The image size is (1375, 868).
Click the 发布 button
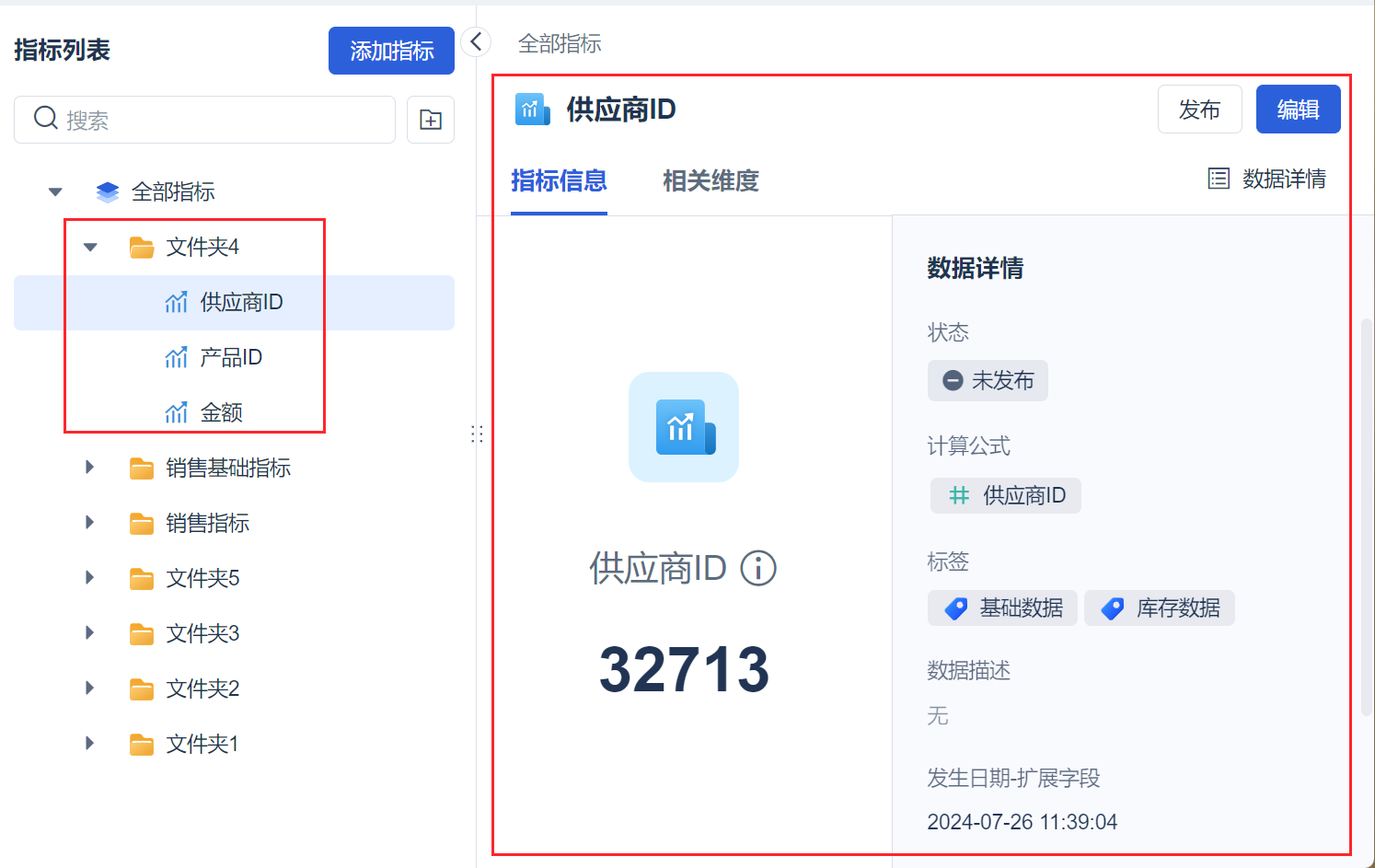pyautogui.click(x=1200, y=110)
